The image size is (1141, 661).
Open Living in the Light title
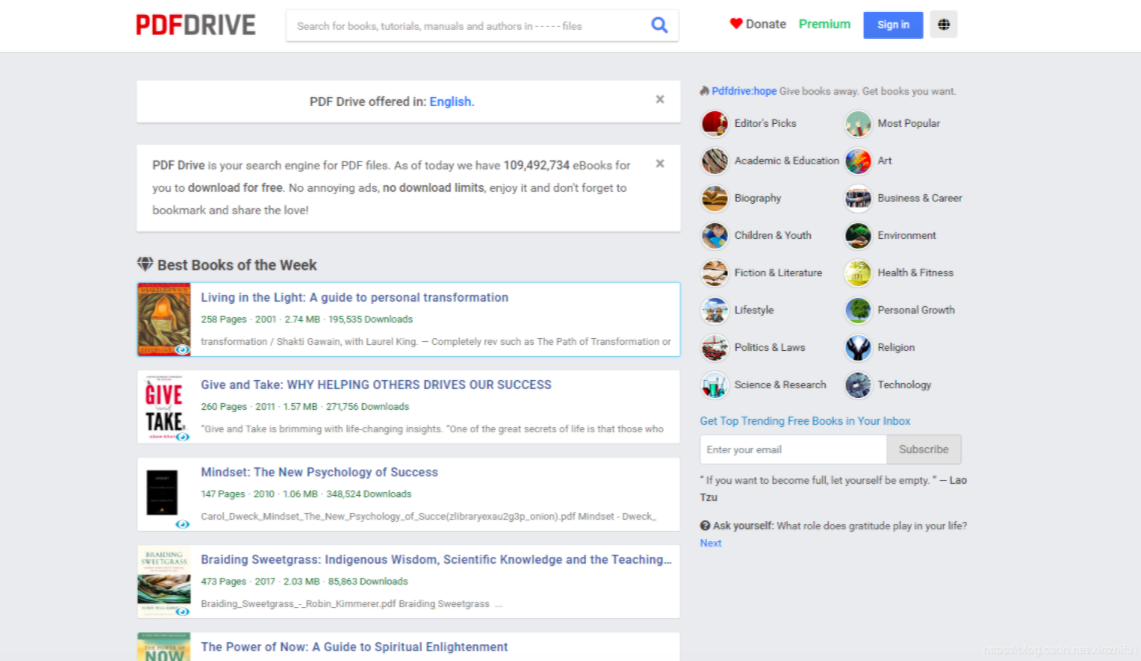[354, 297]
